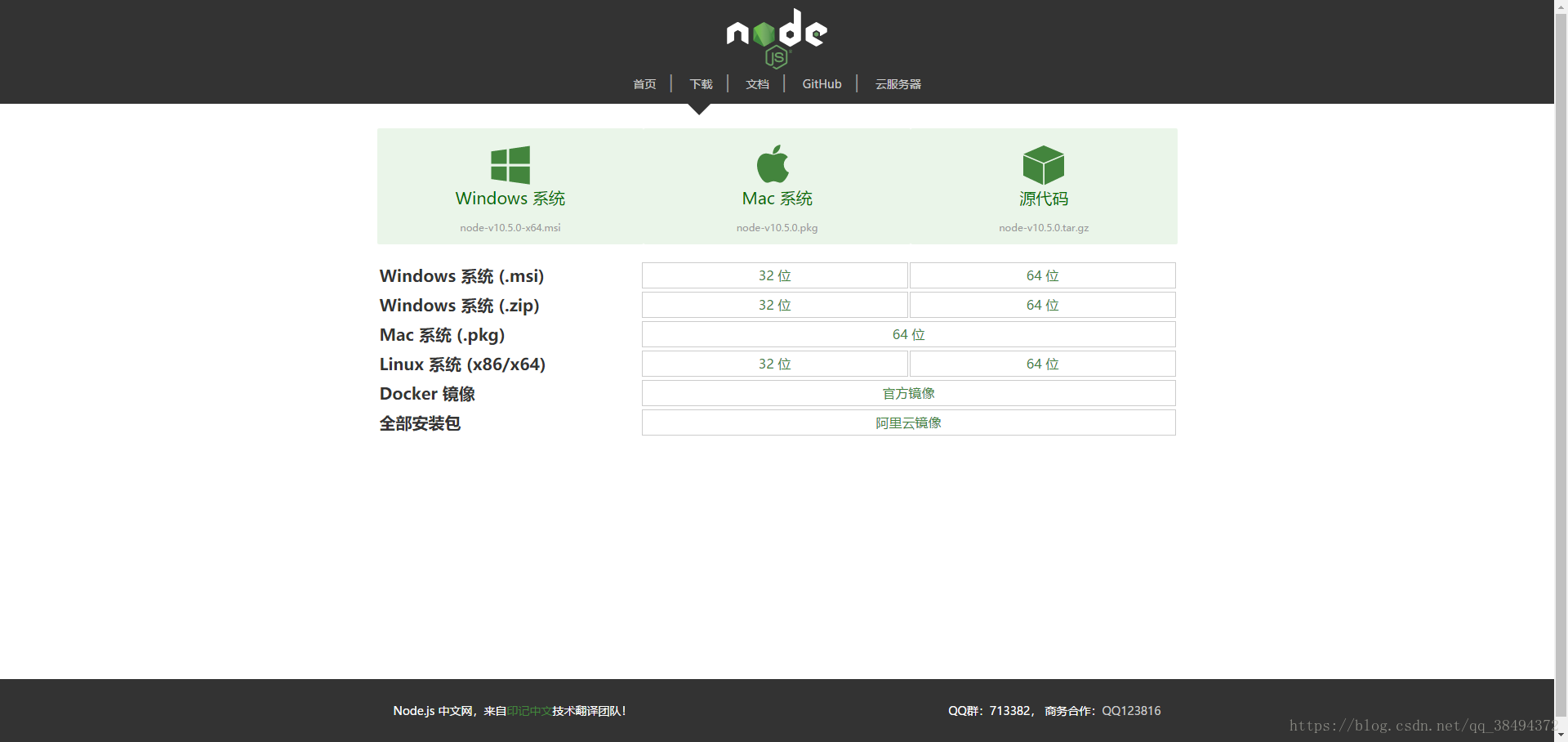Download node-v10.5.0.tar.gz file link
1568x742 pixels.
1044,228
